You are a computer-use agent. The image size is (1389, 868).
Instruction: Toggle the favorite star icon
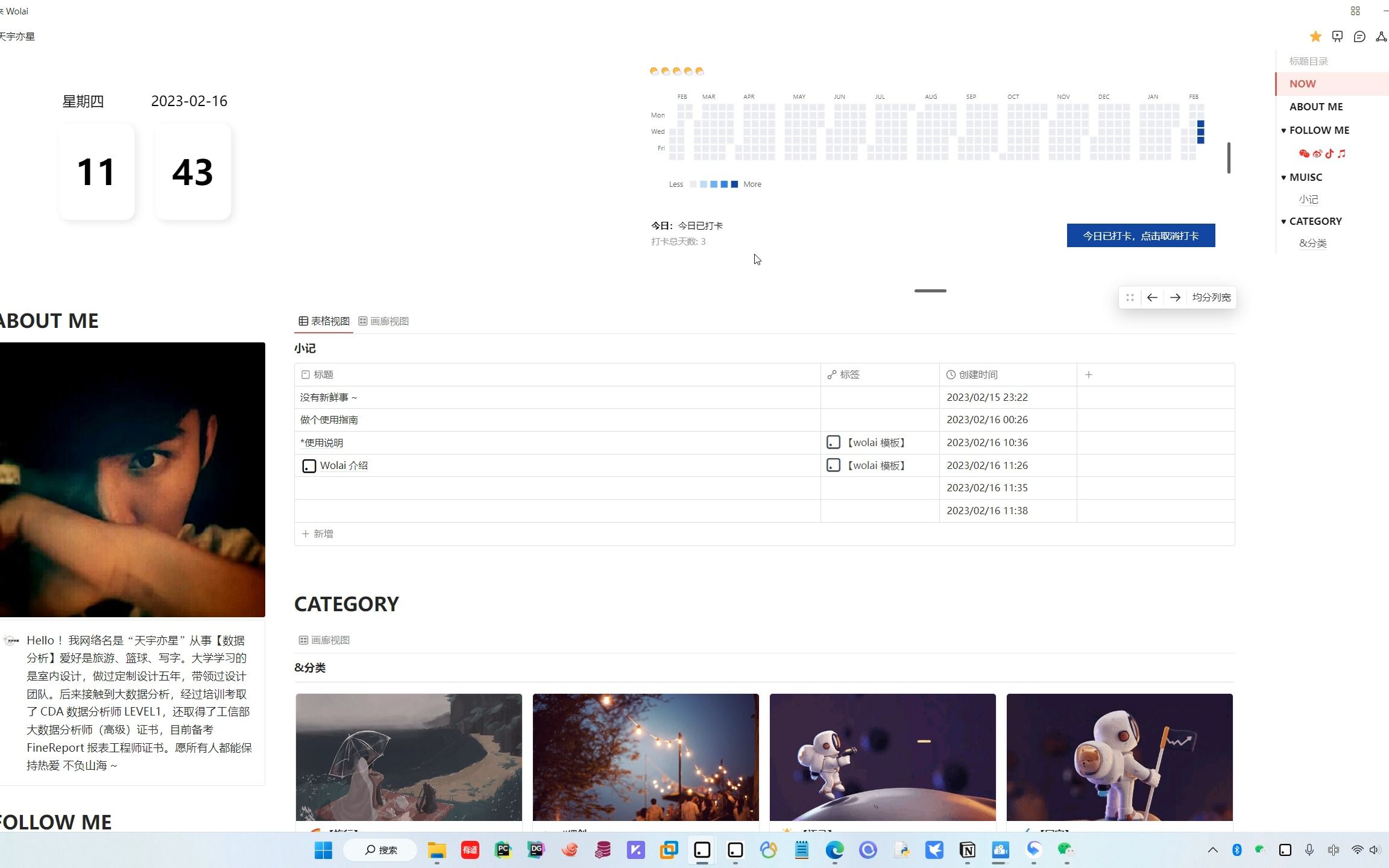coord(1315,37)
